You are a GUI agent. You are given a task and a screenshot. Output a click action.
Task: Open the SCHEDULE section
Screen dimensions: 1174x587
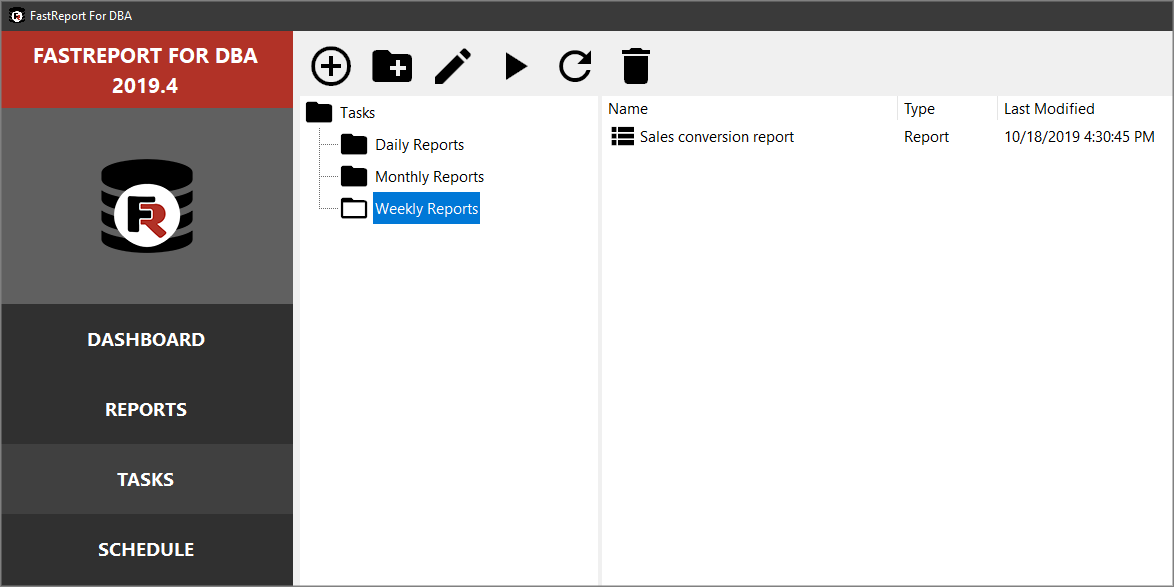[146, 549]
